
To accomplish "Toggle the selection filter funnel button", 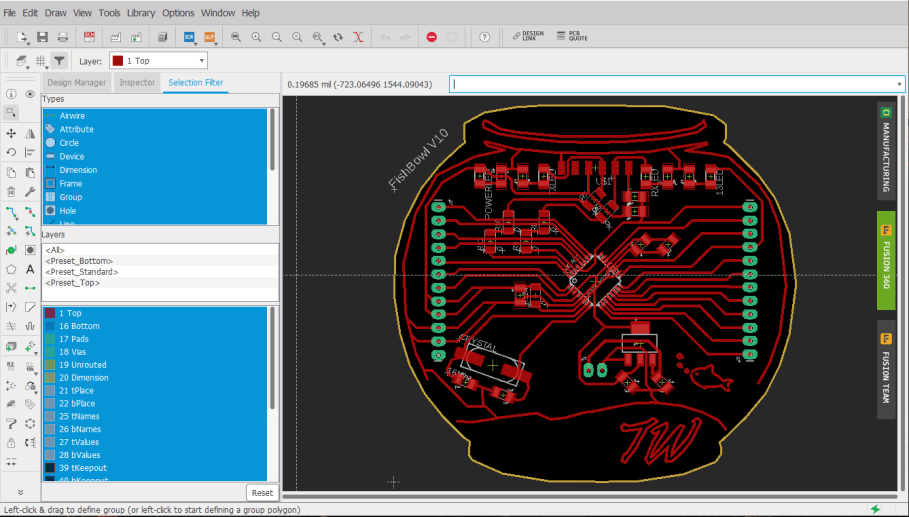I will tap(60, 61).
